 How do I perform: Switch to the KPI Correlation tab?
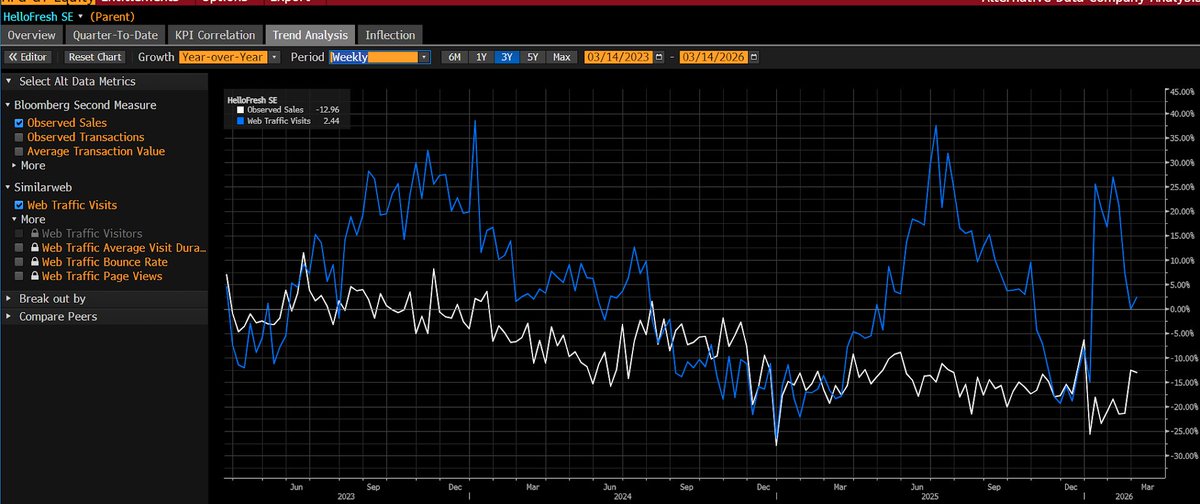[213, 35]
